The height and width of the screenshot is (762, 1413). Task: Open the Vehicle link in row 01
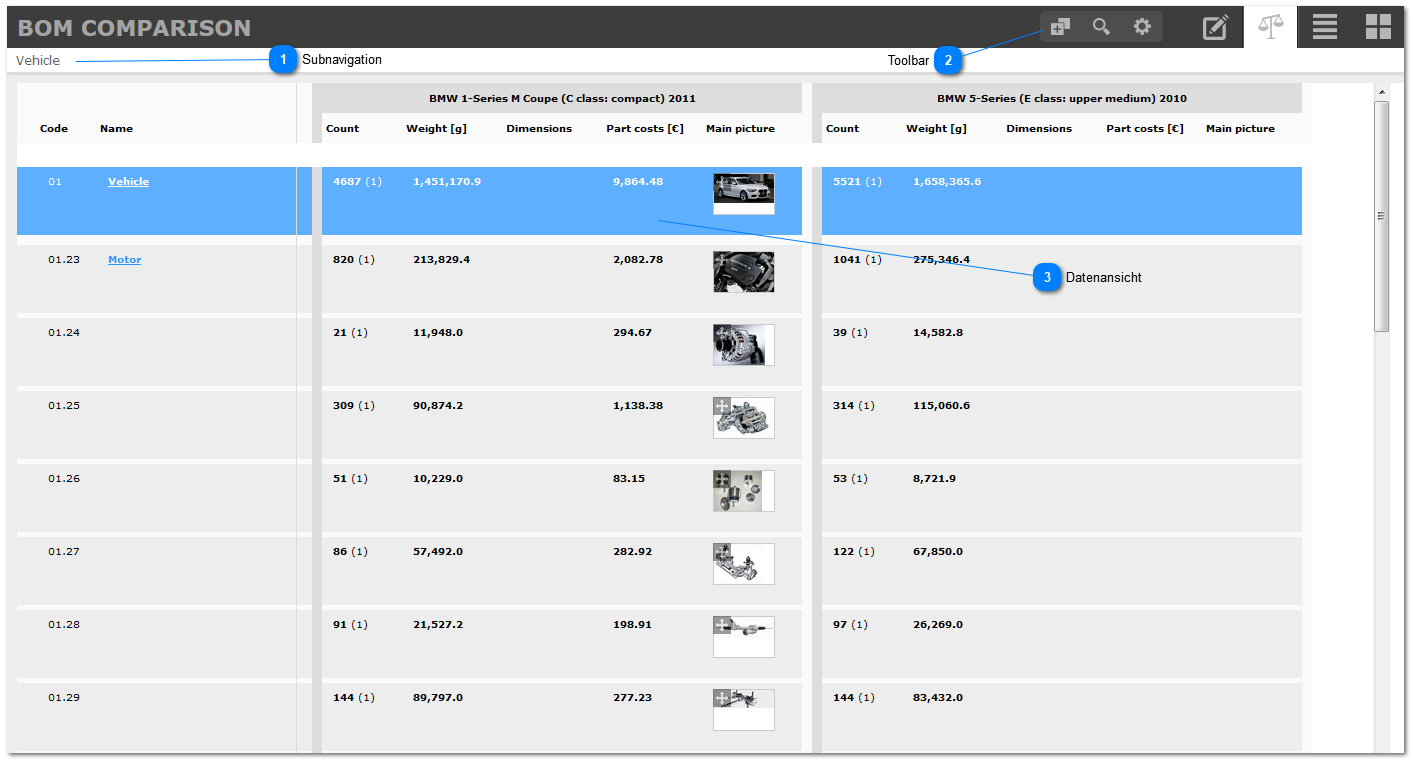pos(128,181)
